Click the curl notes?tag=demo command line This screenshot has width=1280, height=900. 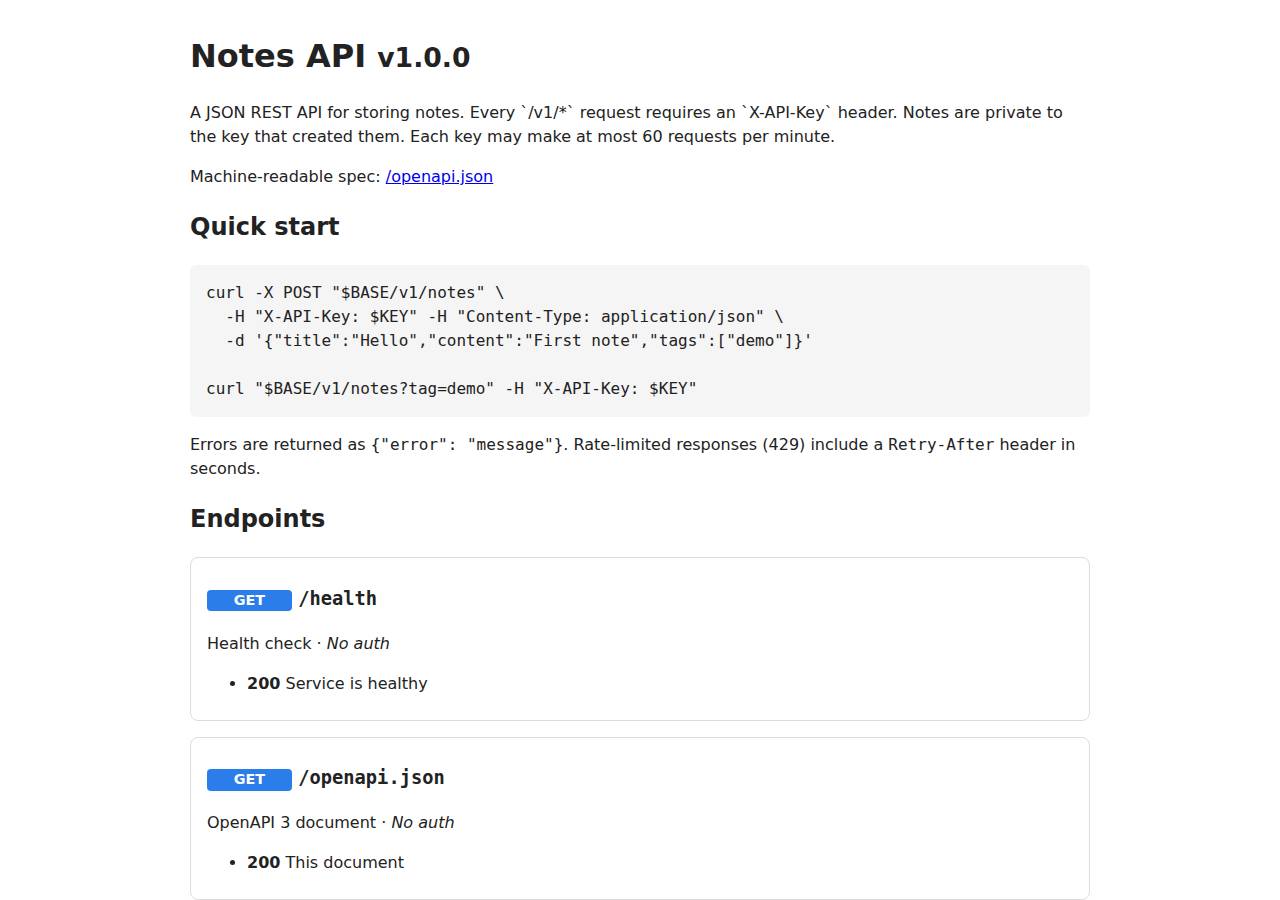pos(452,388)
